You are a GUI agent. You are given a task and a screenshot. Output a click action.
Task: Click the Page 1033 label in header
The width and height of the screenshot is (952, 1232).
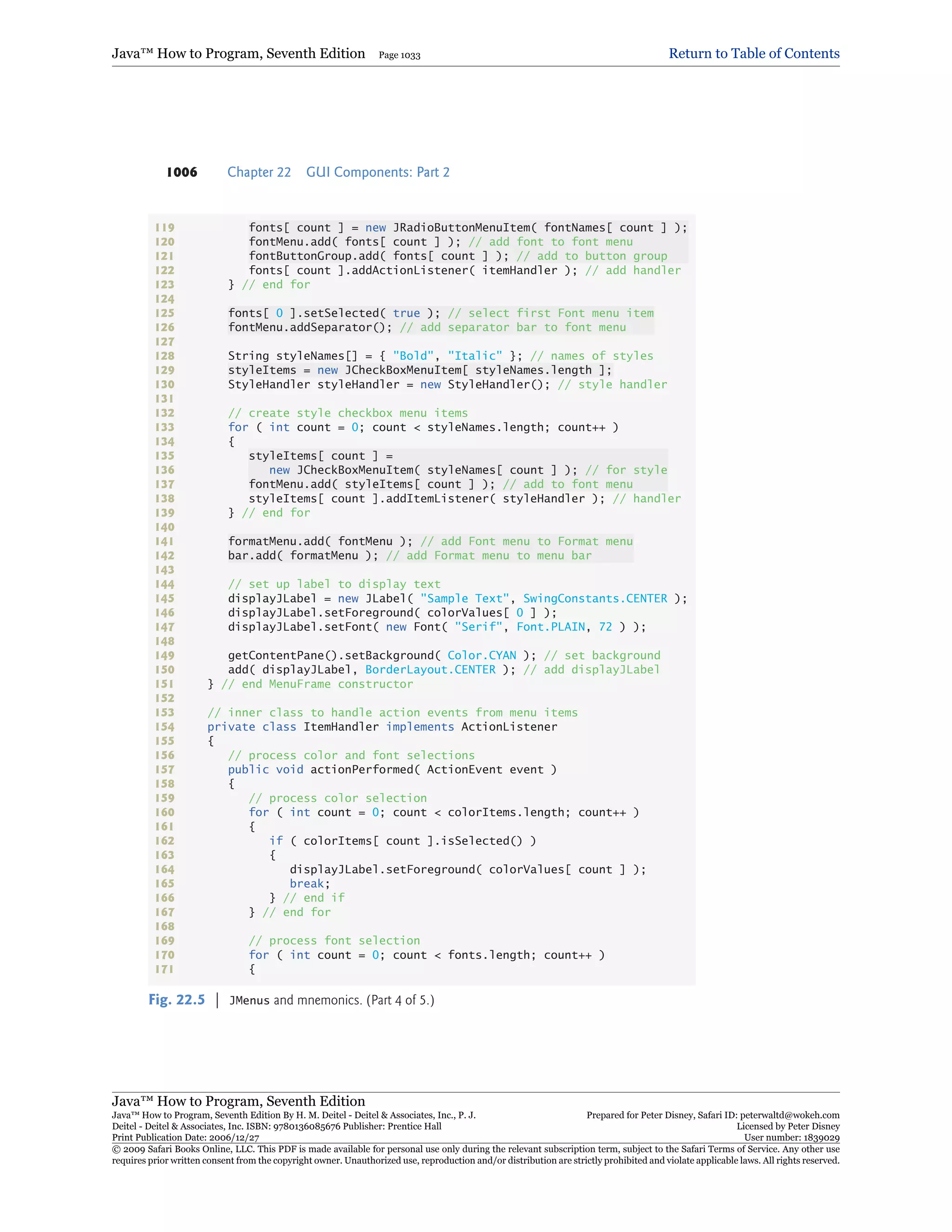(399, 55)
